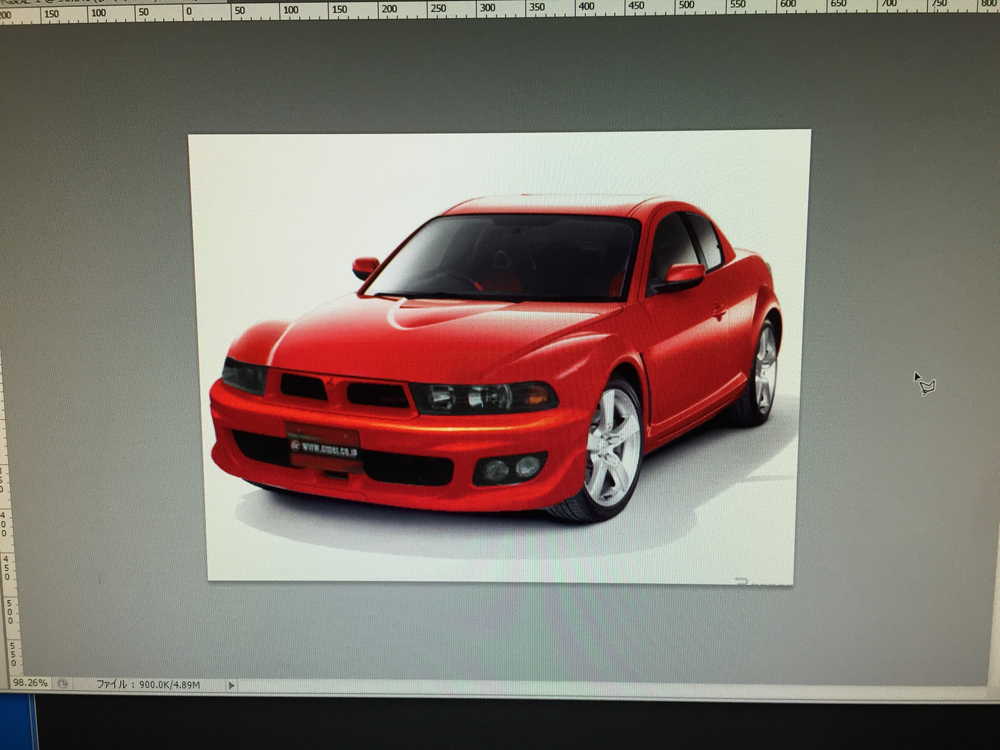Click the horizontal ruler at the top
Viewport: 1000px width, 750px height.
[500, 9]
